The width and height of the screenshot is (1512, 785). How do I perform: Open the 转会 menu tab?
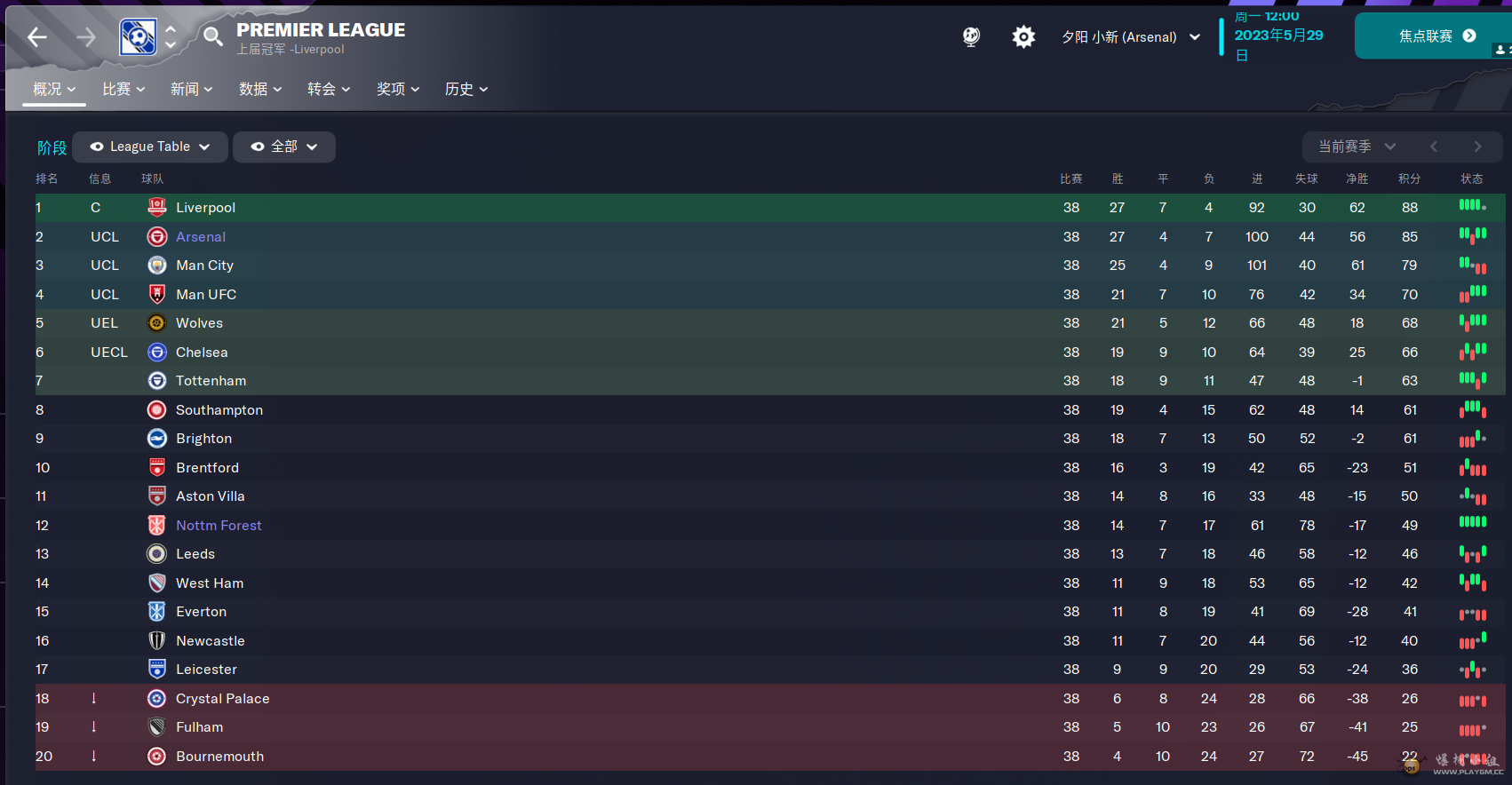pos(329,89)
